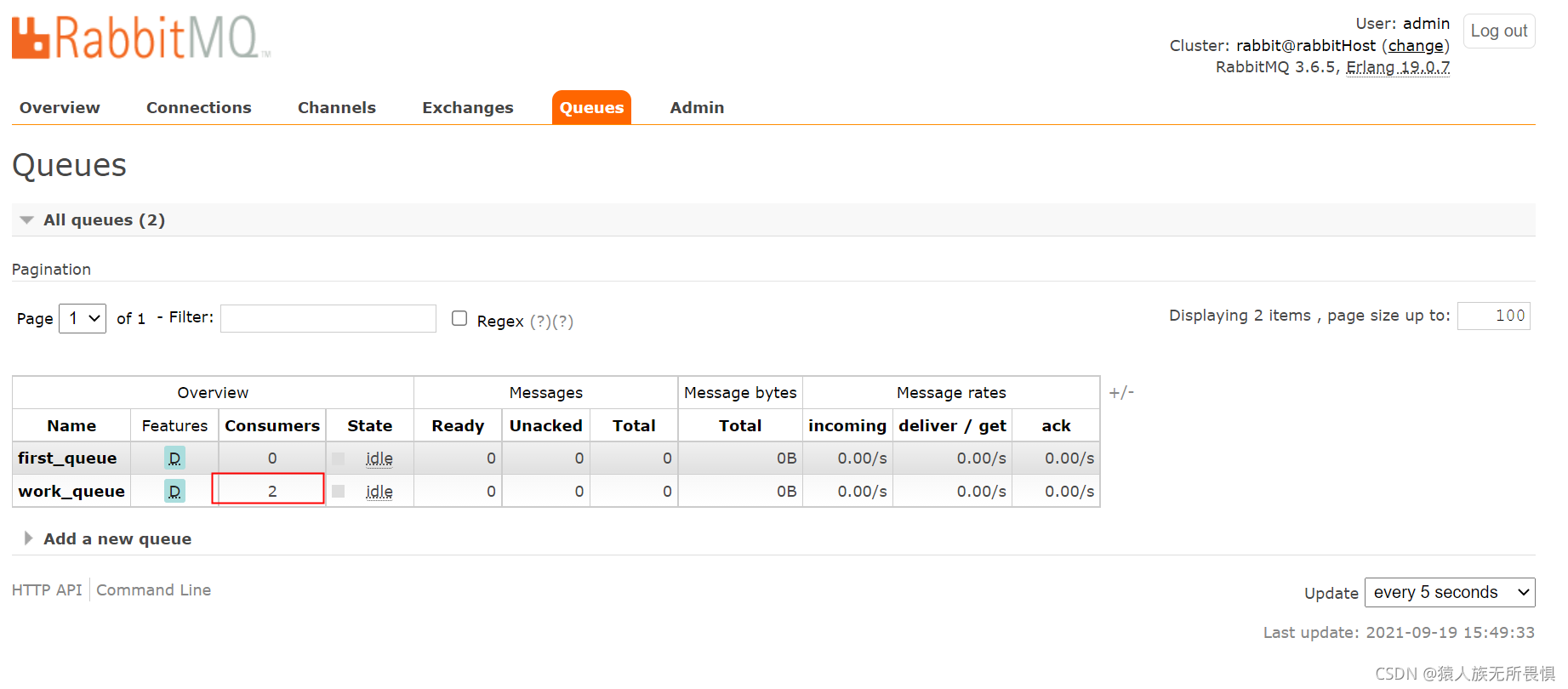Sort by the Message bytes Total header
The width and height of the screenshot is (1568, 689).
click(x=740, y=425)
